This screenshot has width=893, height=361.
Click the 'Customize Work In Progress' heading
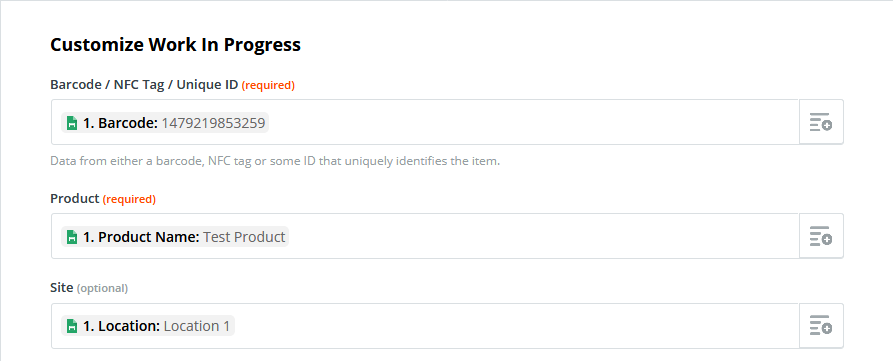(x=175, y=44)
